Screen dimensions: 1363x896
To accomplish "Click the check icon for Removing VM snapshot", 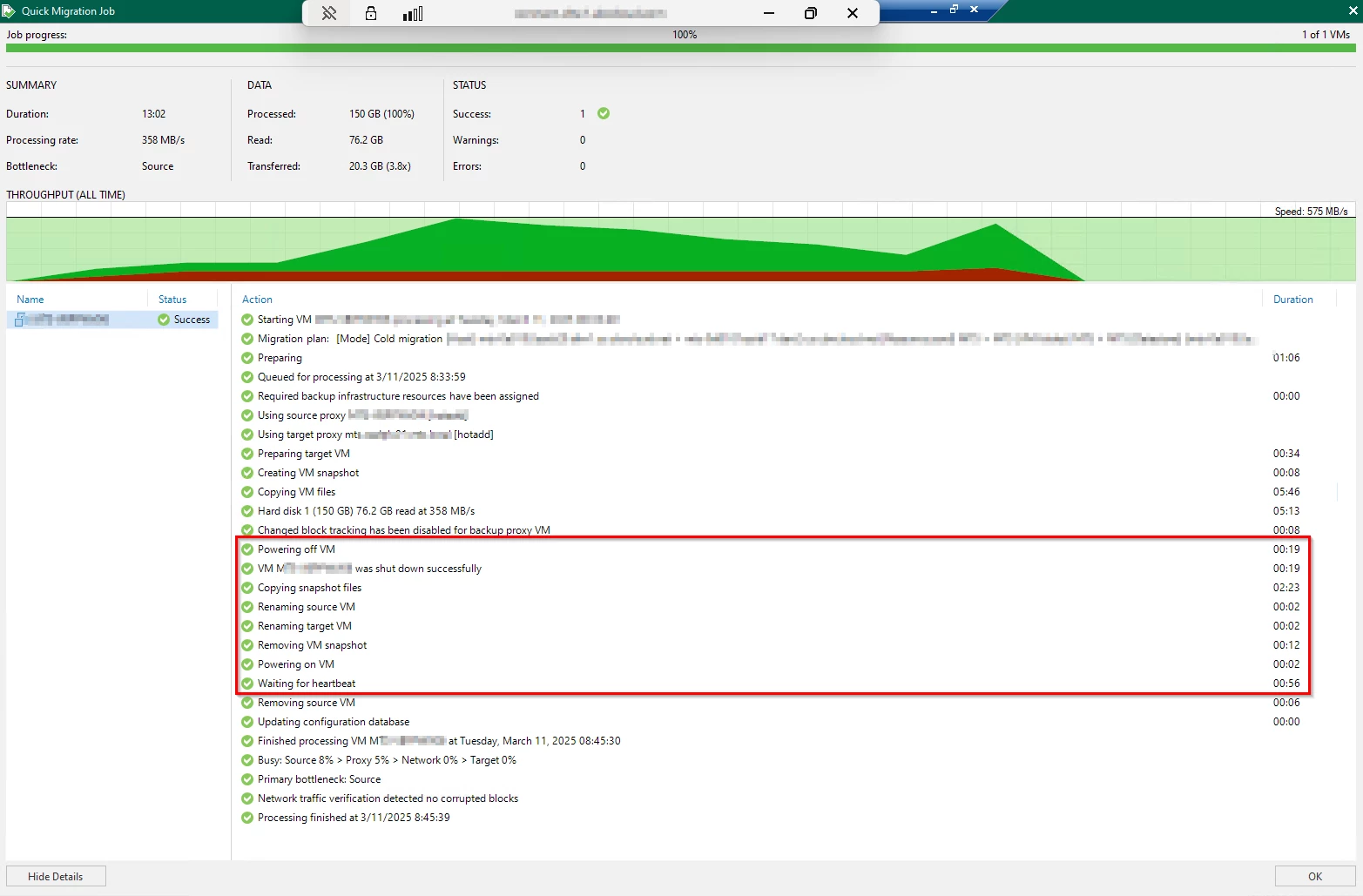I will (x=247, y=645).
